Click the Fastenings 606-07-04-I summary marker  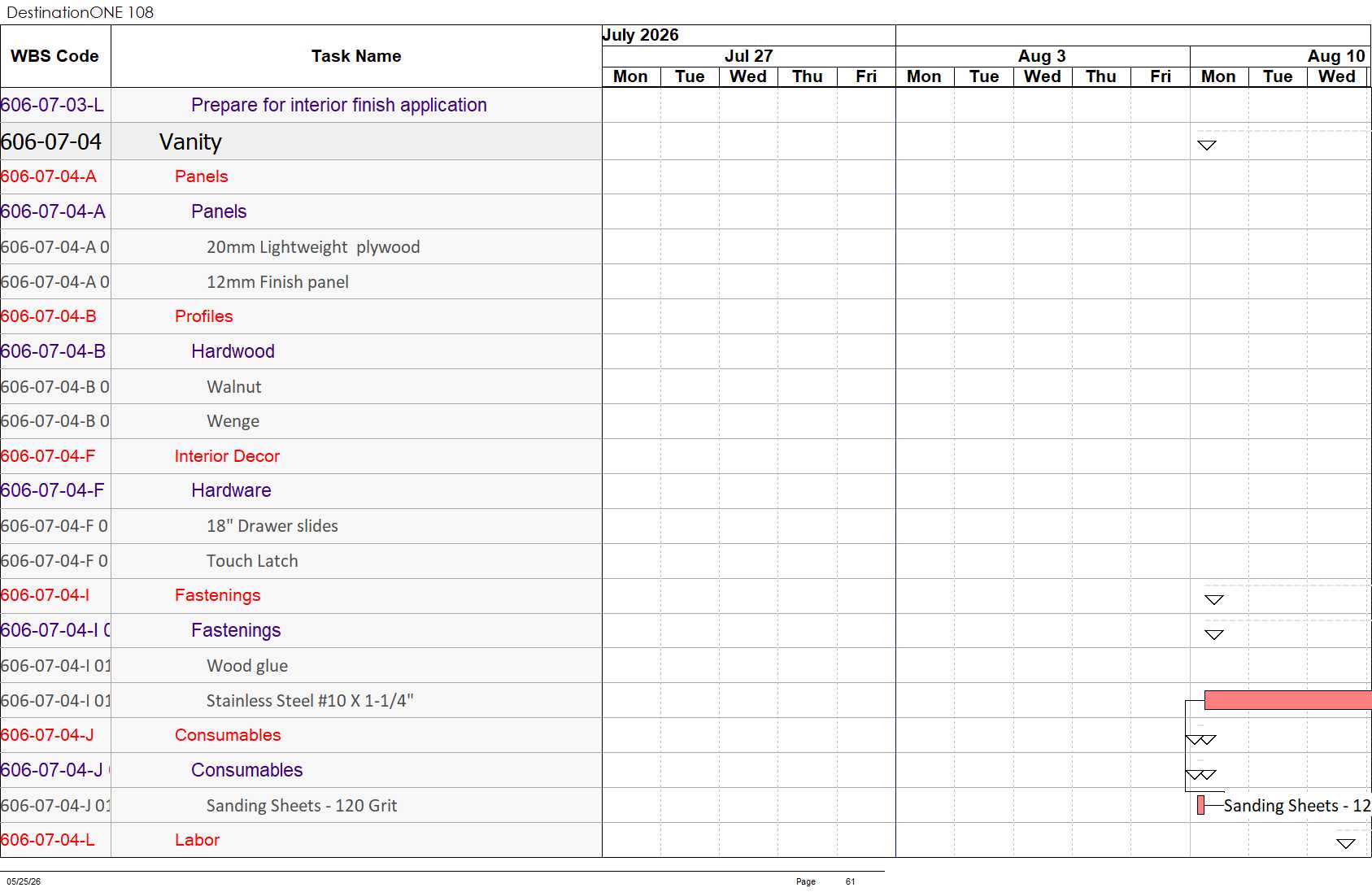click(x=1214, y=599)
